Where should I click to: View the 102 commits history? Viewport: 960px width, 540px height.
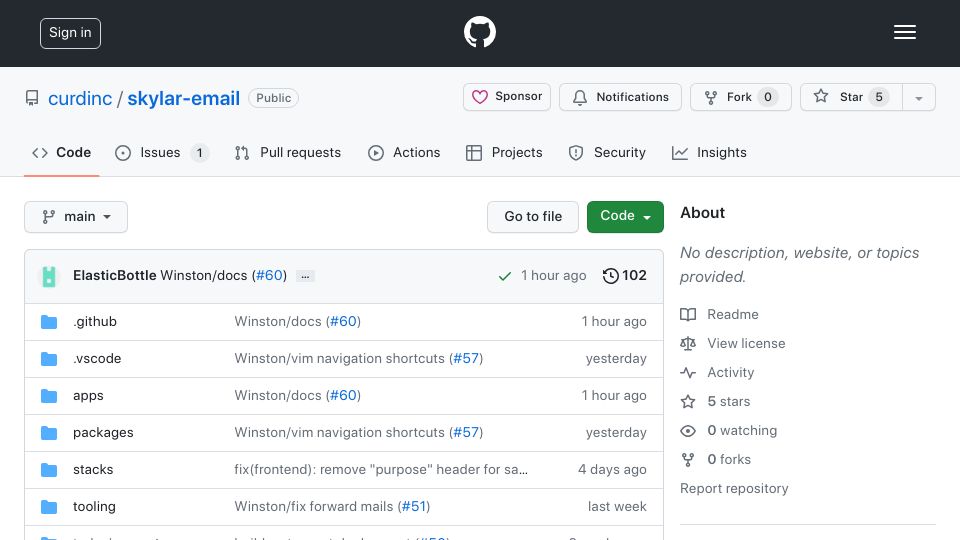point(624,276)
